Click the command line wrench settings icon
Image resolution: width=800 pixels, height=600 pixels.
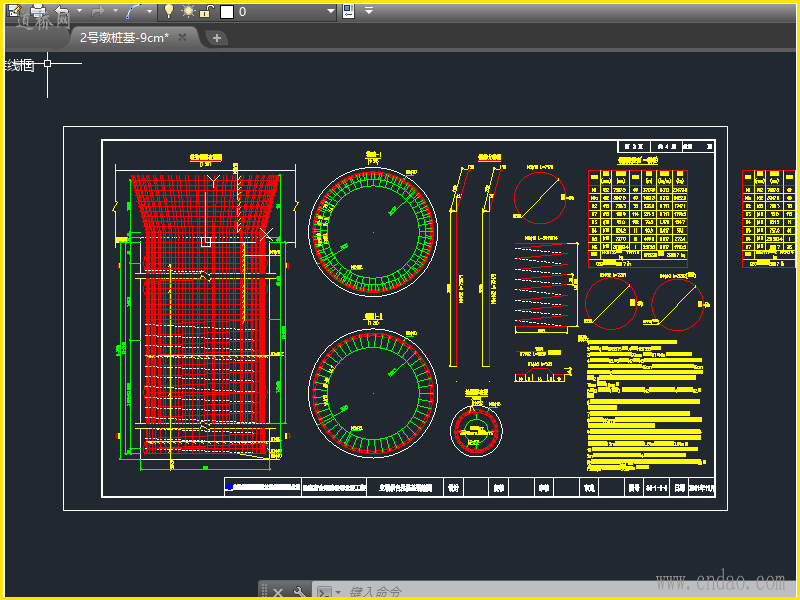tap(298, 592)
